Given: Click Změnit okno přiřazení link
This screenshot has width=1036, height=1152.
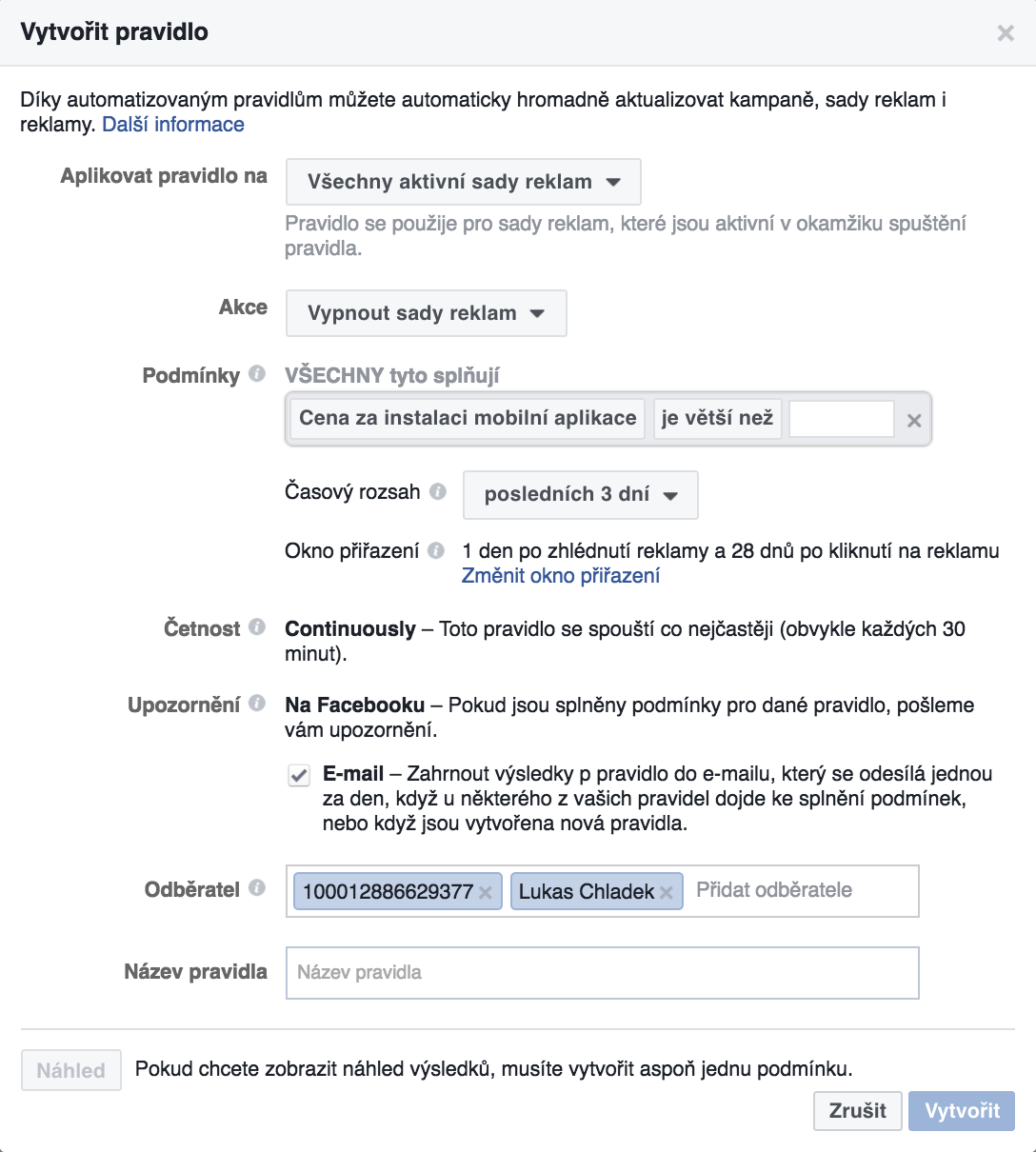Looking at the screenshot, I should (561, 576).
